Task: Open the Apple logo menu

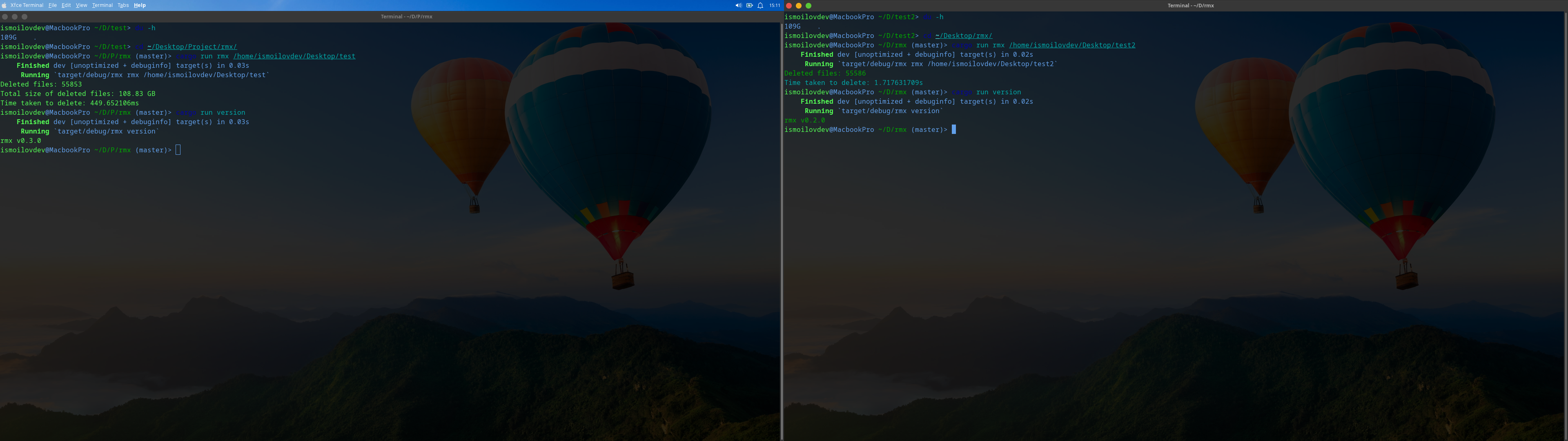Action: tap(4, 5)
